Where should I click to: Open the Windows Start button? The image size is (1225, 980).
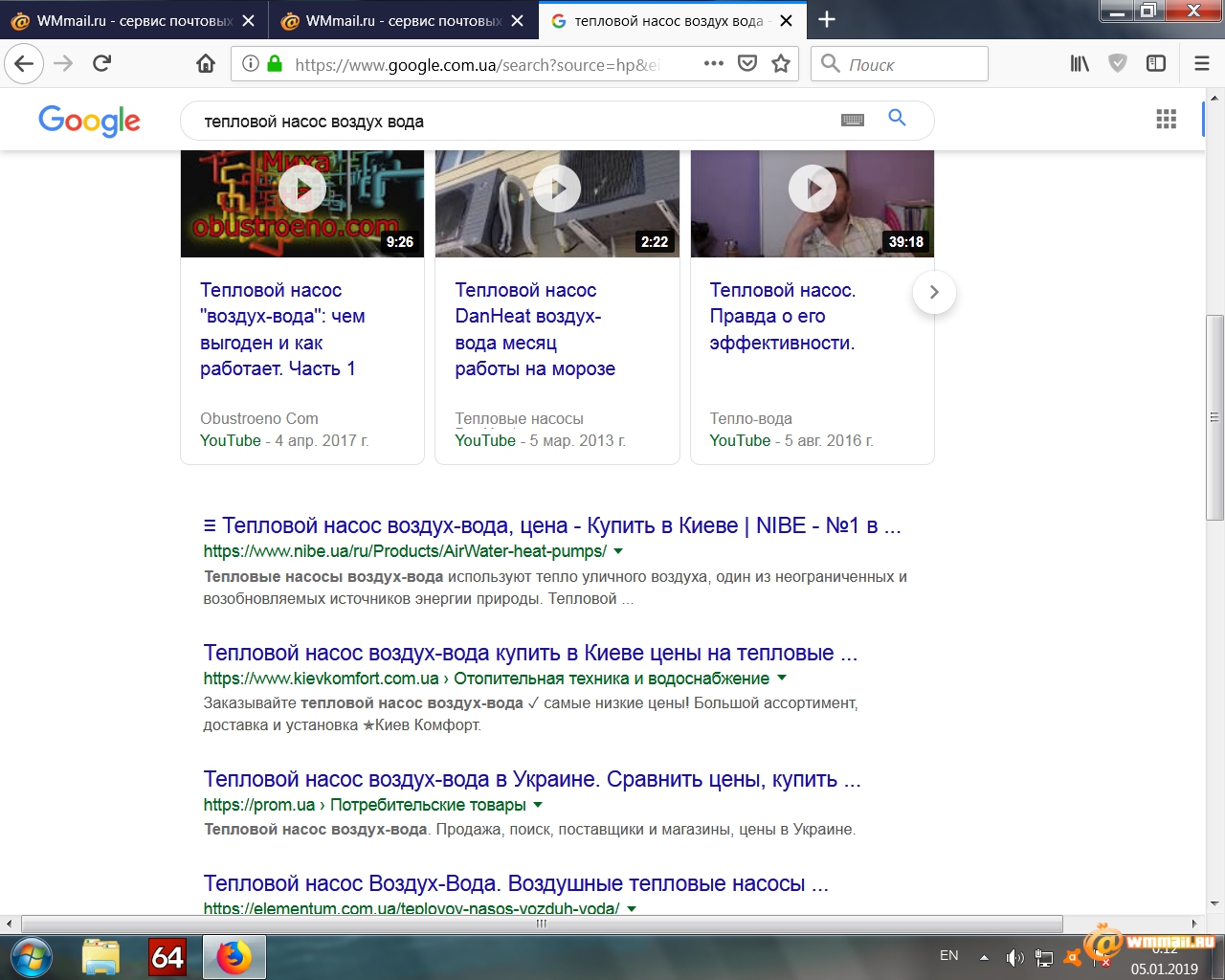(x=31, y=958)
